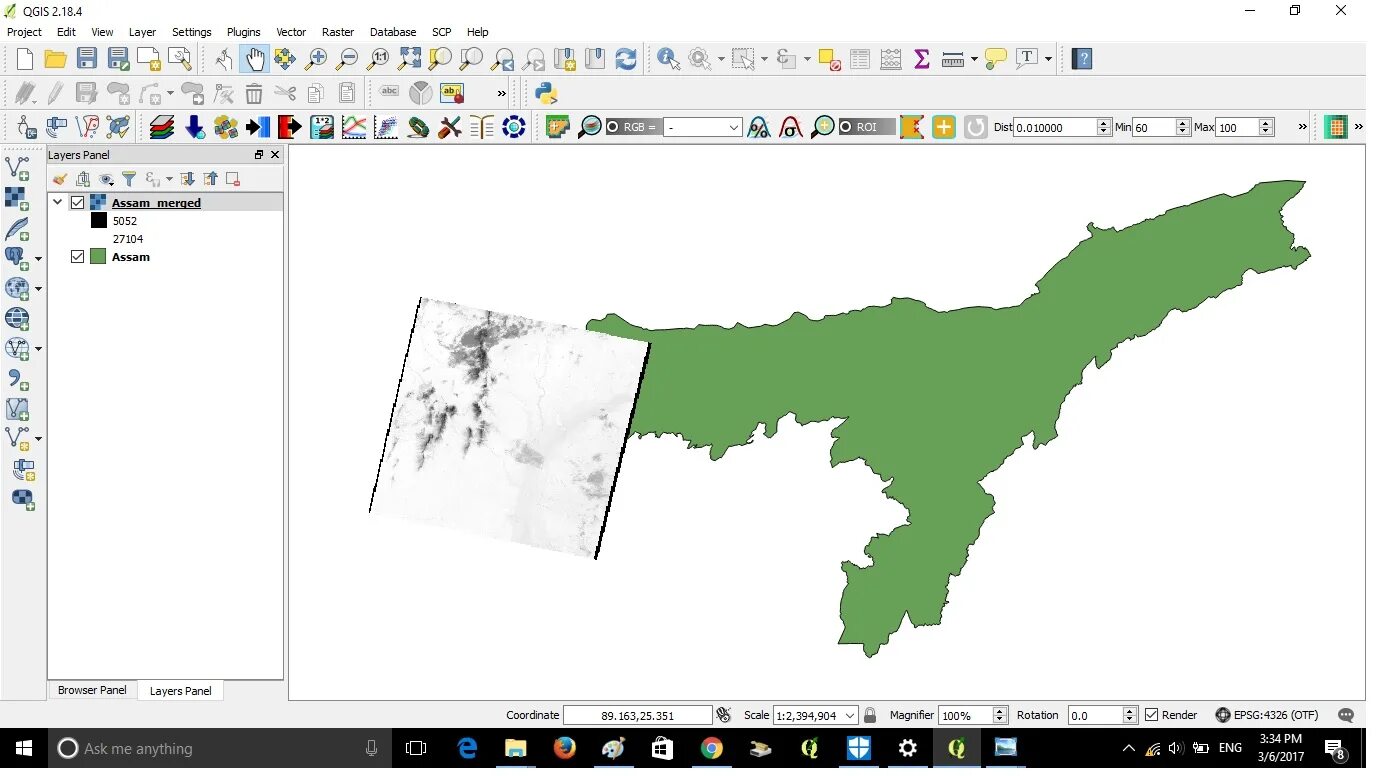Image resolution: width=1376 pixels, height=776 pixels.
Task: Open the Raster menu
Action: (x=338, y=32)
